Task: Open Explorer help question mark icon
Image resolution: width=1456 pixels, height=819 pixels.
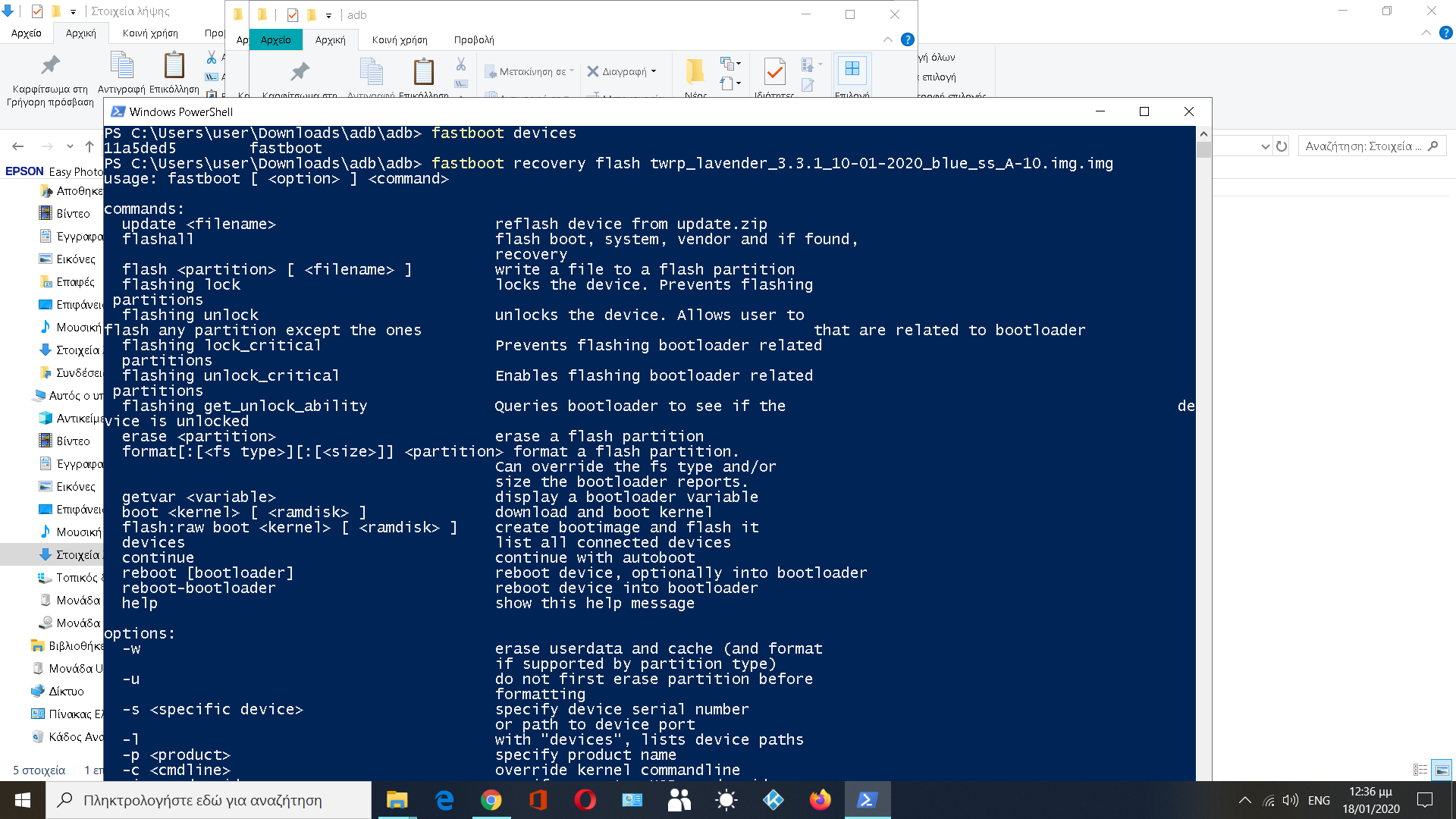Action: point(907,39)
